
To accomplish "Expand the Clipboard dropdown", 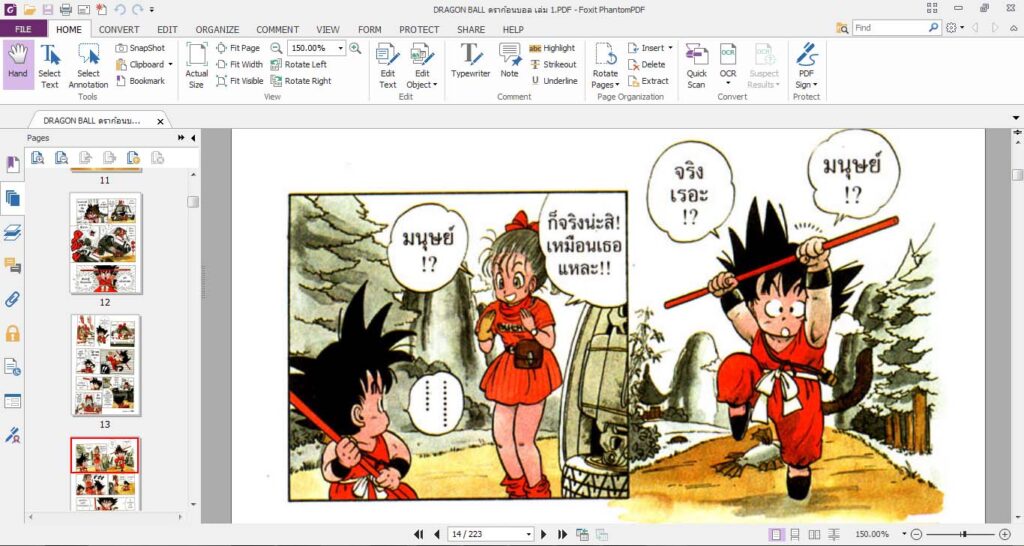I will [170, 65].
